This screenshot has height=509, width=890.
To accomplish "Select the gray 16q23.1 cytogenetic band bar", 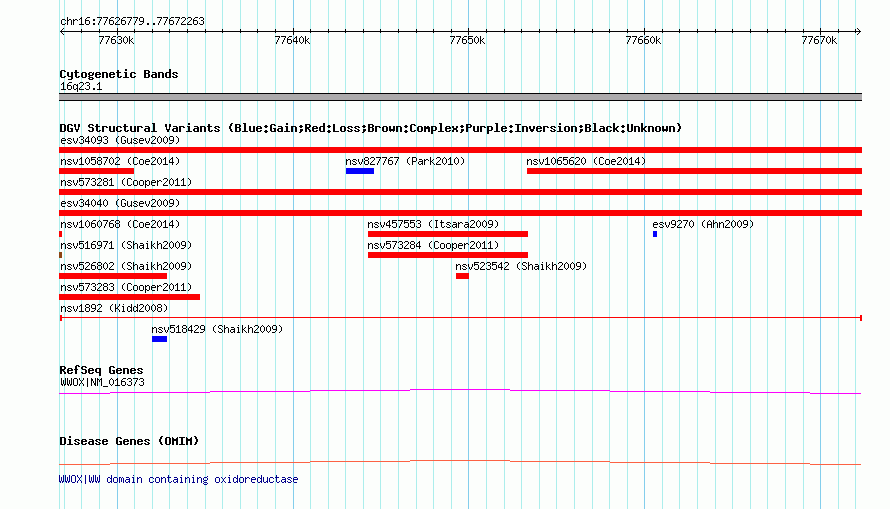I will pos(460,97).
